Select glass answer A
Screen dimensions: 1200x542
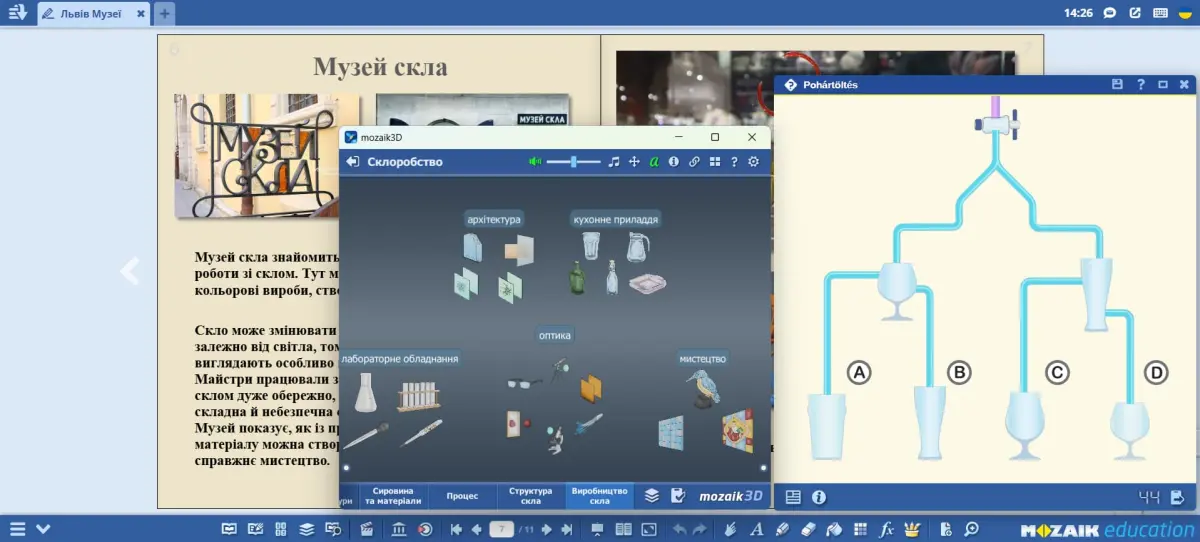click(x=858, y=373)
